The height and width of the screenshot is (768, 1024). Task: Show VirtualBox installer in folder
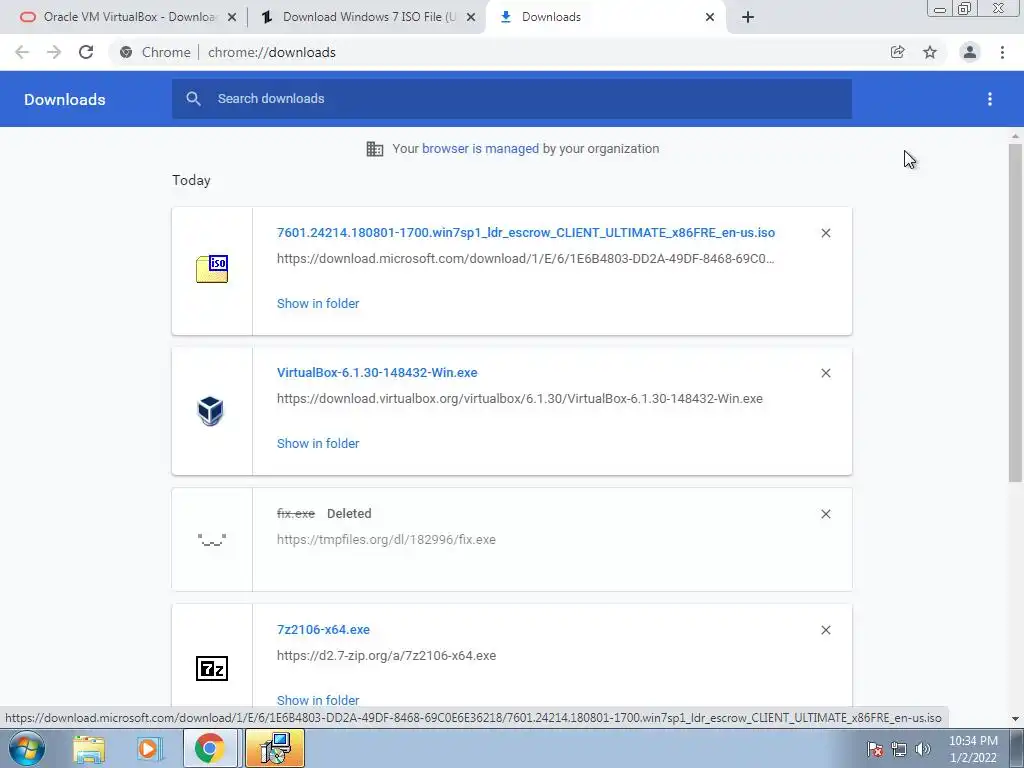click(318, 443)
